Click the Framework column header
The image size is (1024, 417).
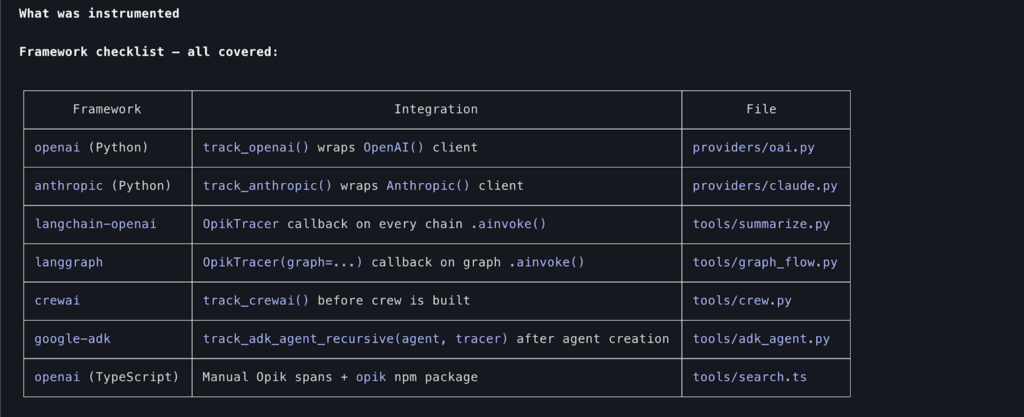click(x=107, y=109)
